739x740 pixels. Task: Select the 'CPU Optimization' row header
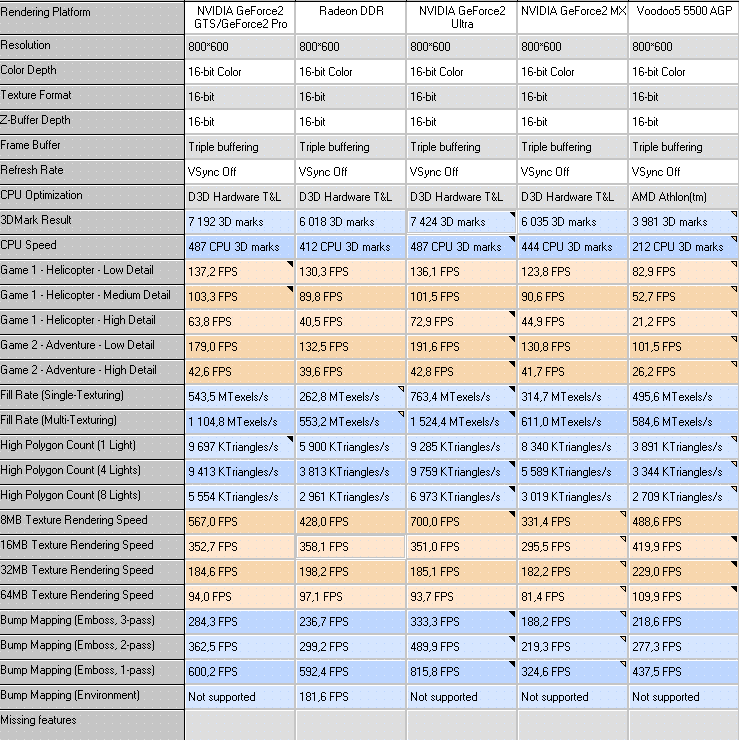tap(92, 197)
